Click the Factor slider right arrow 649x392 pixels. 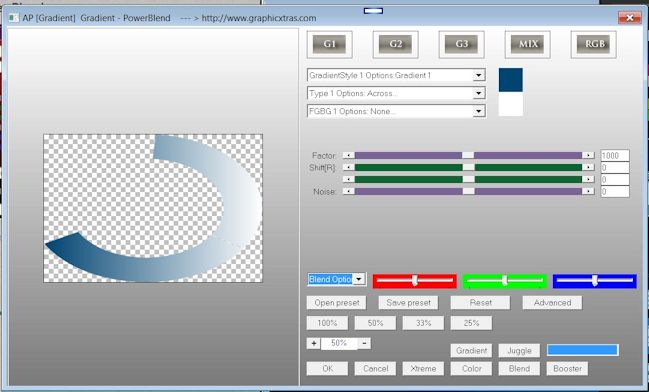[x=588, y=155]
